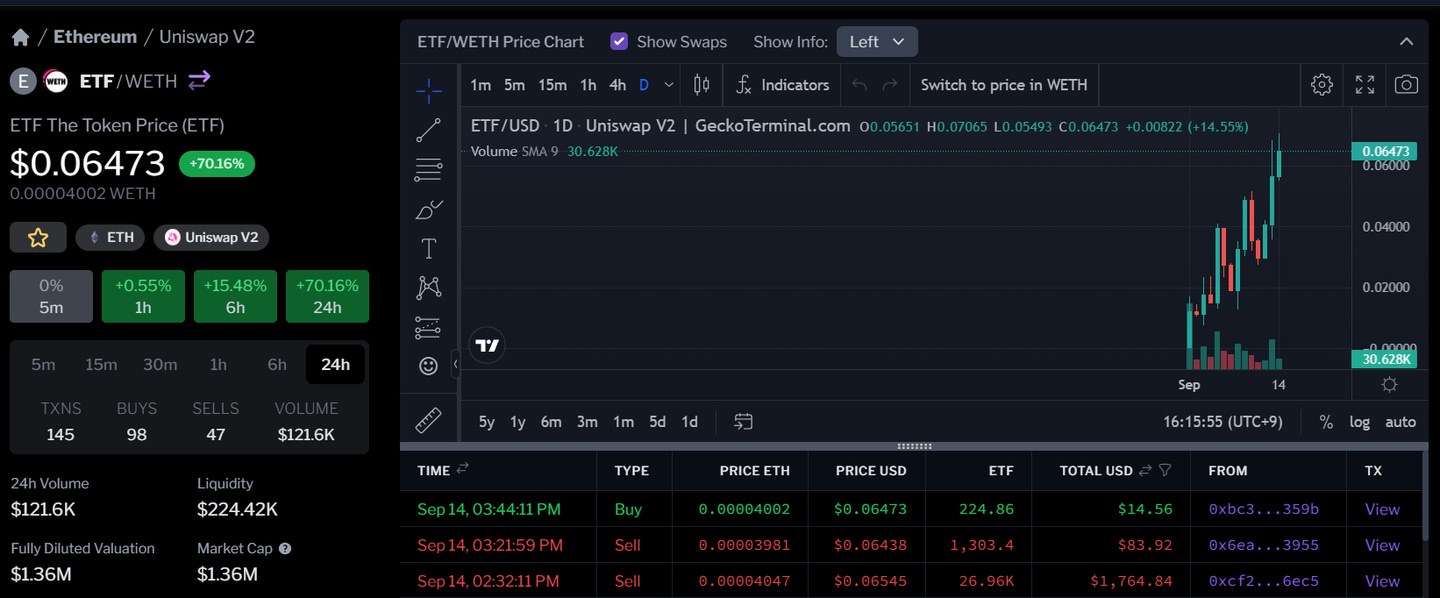This screenshot has height=598, width=1440.
Task: Open the timezone menu showing 16:15:55 (UTC+9)
Action: 1223,422
